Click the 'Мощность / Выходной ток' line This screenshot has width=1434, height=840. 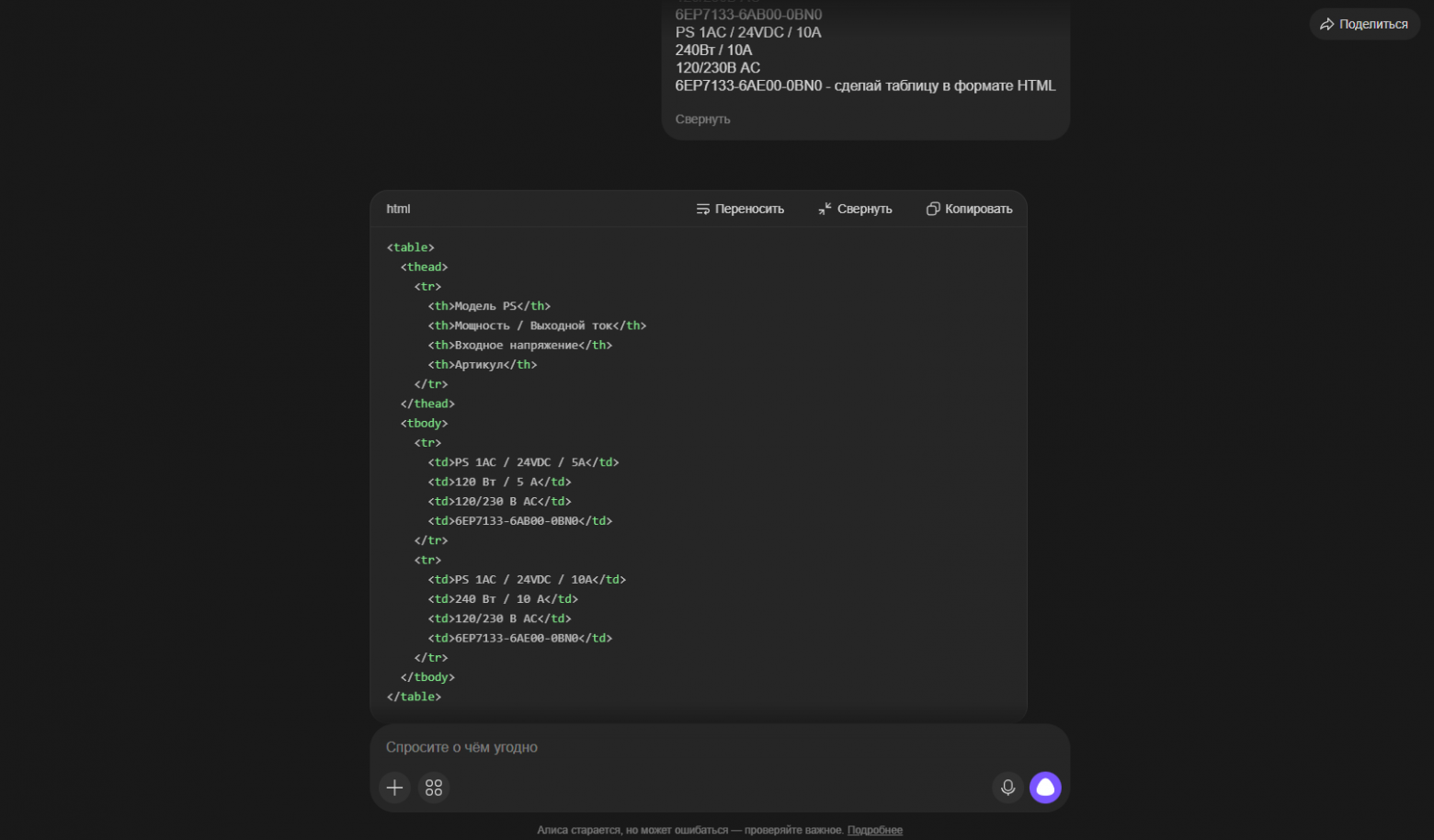coord(537,325)
